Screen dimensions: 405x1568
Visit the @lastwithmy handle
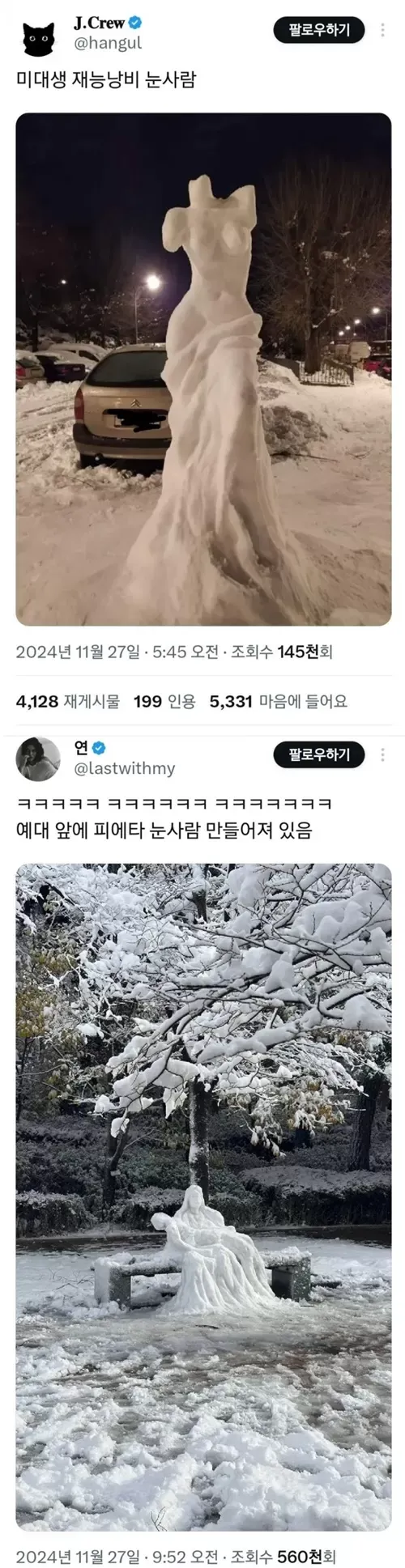125,768
